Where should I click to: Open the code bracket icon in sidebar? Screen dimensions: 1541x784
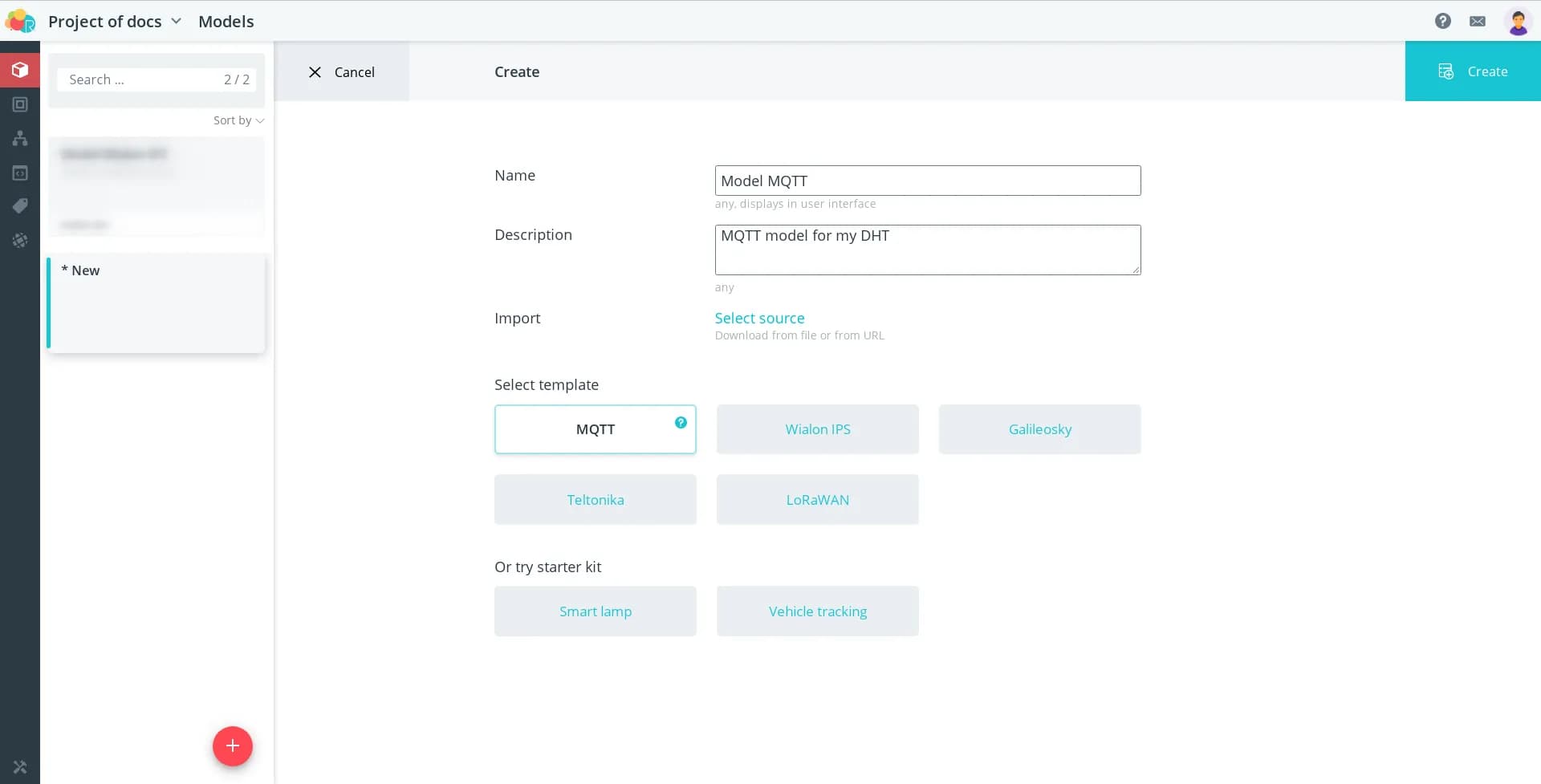point(20,173)
